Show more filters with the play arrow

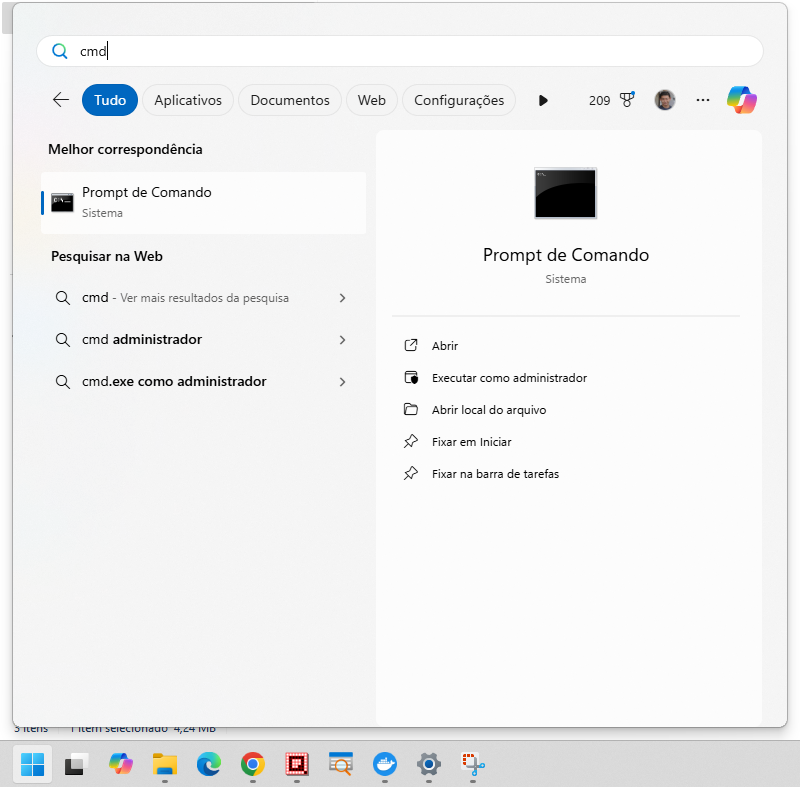(543, 100)
